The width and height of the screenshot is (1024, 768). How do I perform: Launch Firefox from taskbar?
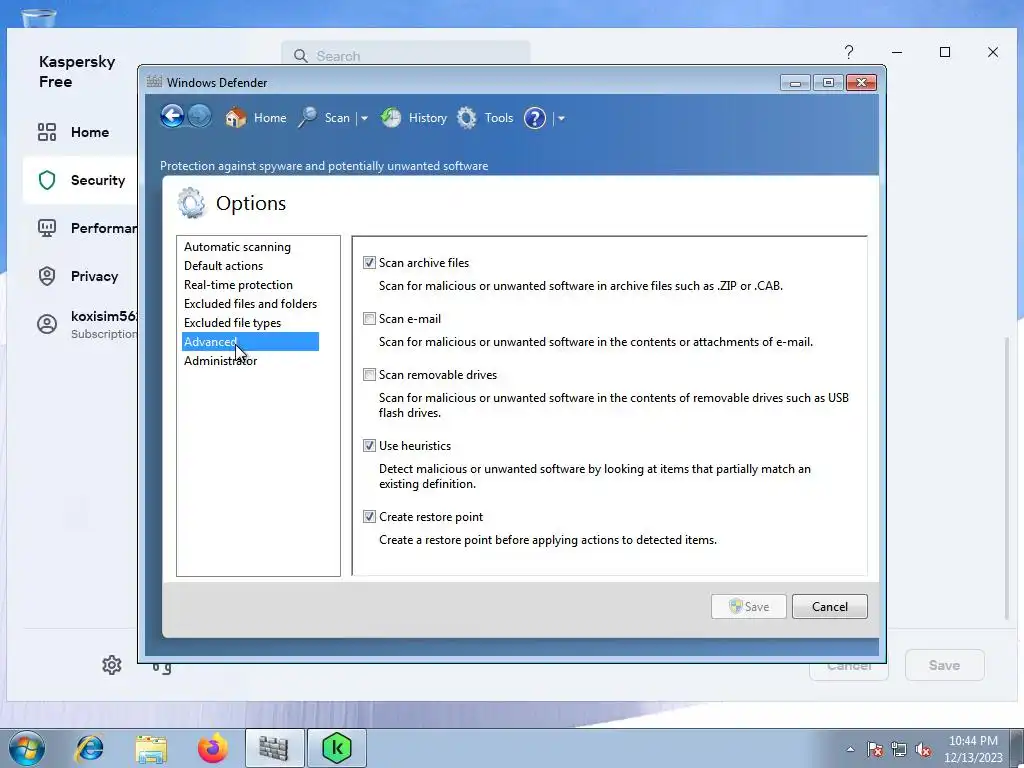pyautogui.click(x=213, y=748)
